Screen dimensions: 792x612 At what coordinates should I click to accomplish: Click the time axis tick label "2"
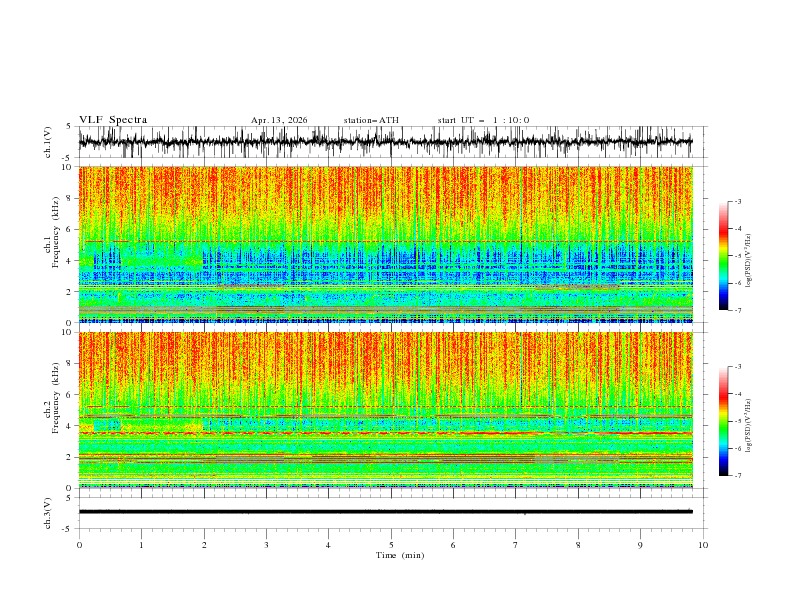204,545
